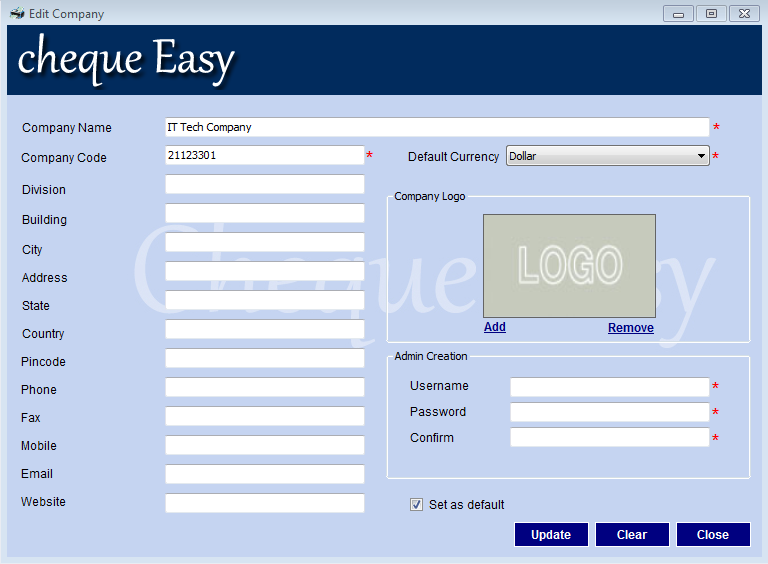Click the Clear button
768x564 pixels.
tap(632, 534)
